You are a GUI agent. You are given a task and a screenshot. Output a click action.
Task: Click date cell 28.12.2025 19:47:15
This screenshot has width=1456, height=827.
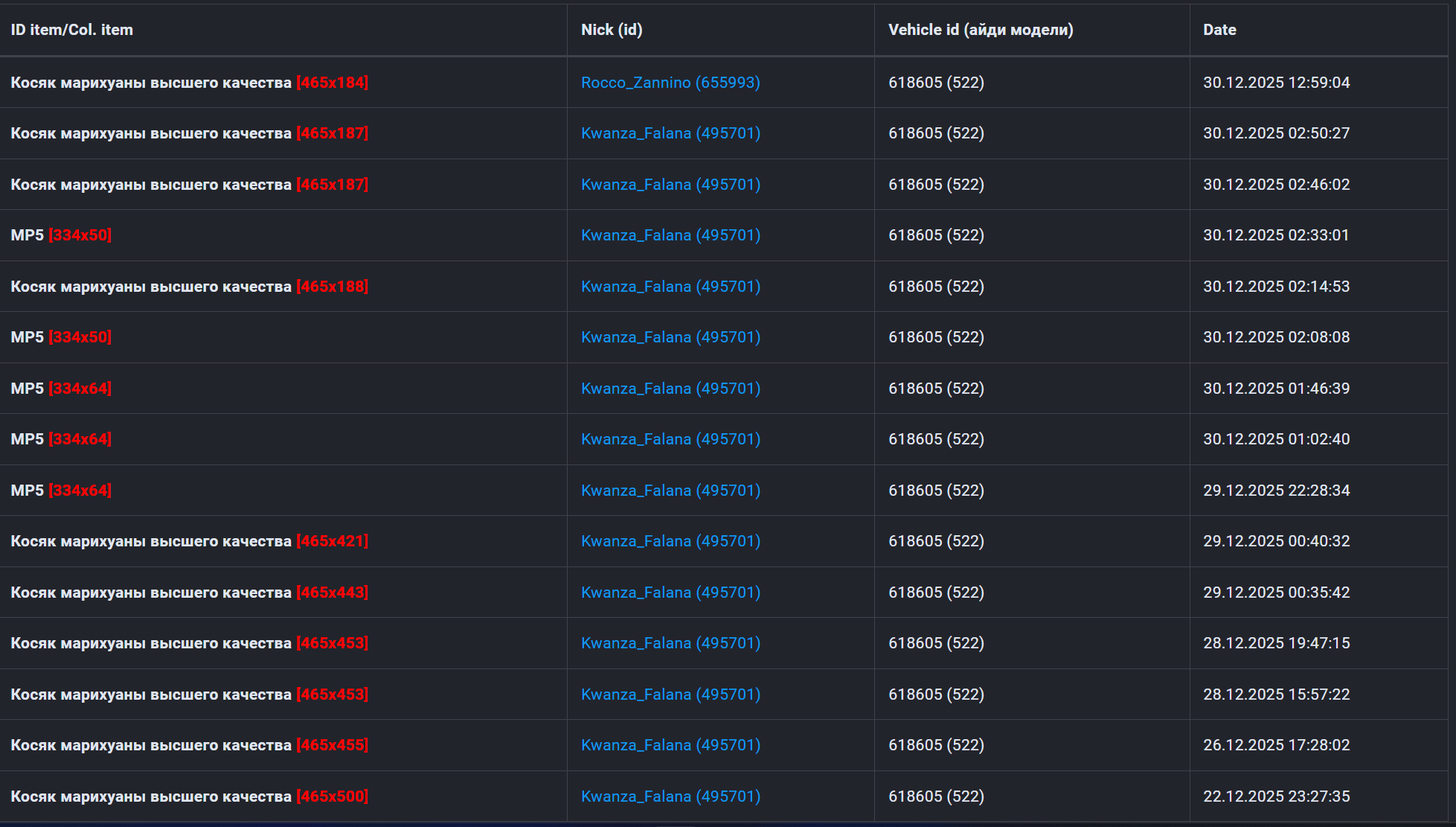tap(1275, 643)
